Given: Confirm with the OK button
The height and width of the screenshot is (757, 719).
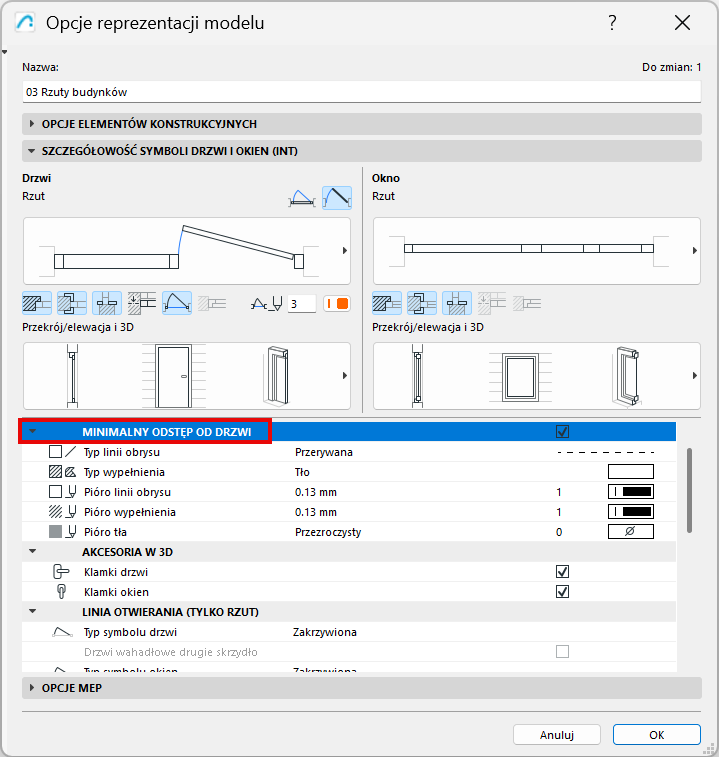Looking at the screenshot, I should (657, 735).
